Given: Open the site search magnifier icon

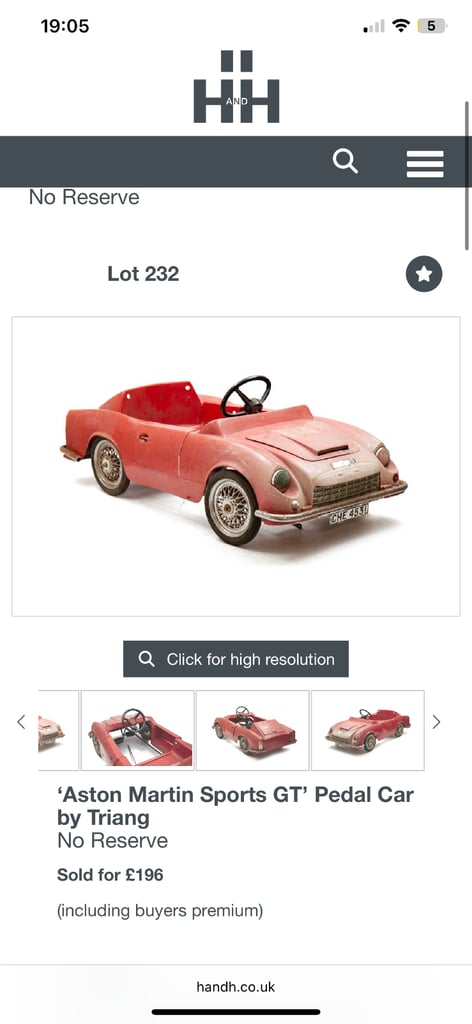Looking at the screenshot, I should pos(345,161).
